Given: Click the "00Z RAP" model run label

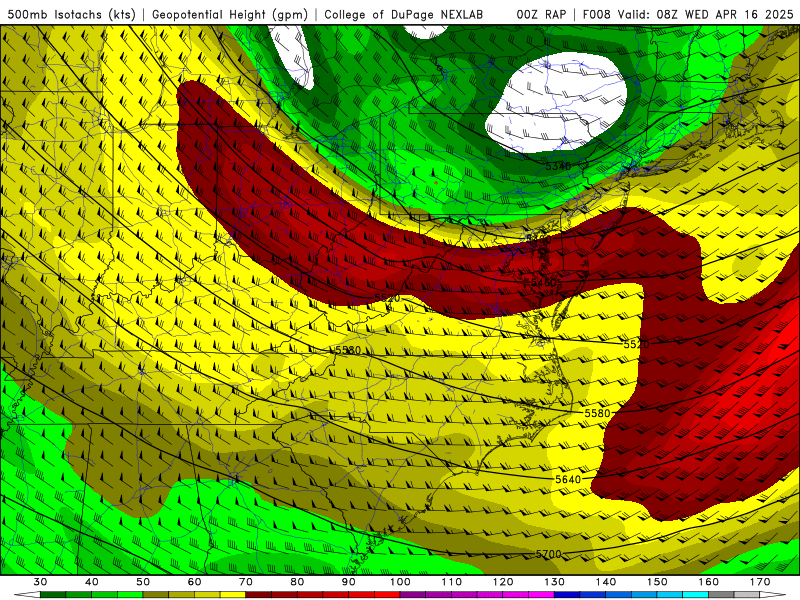Looking at the screenshot, I should 541,14.
